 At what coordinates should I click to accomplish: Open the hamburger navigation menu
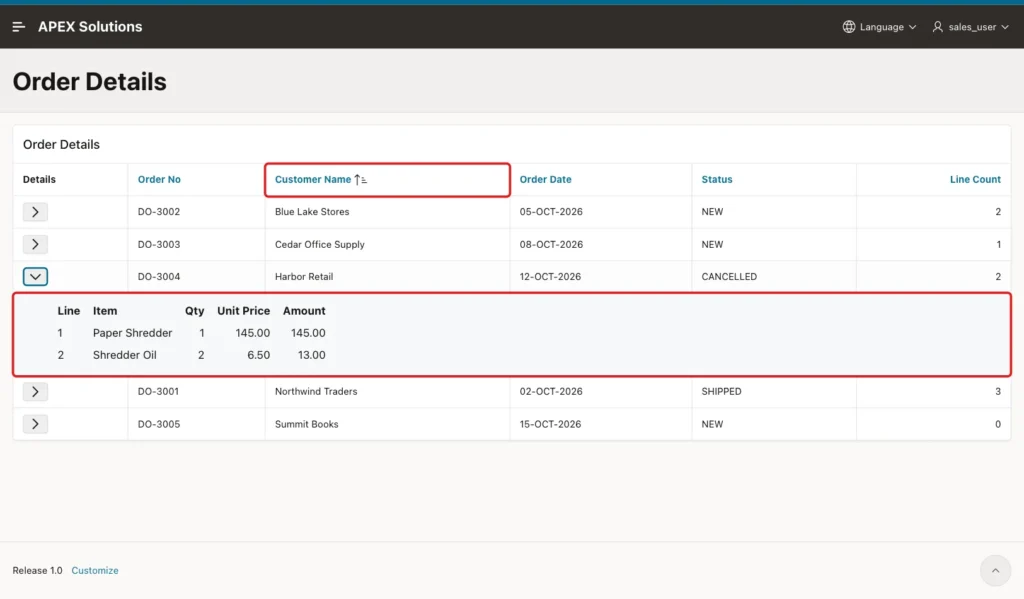coord(18,27)
